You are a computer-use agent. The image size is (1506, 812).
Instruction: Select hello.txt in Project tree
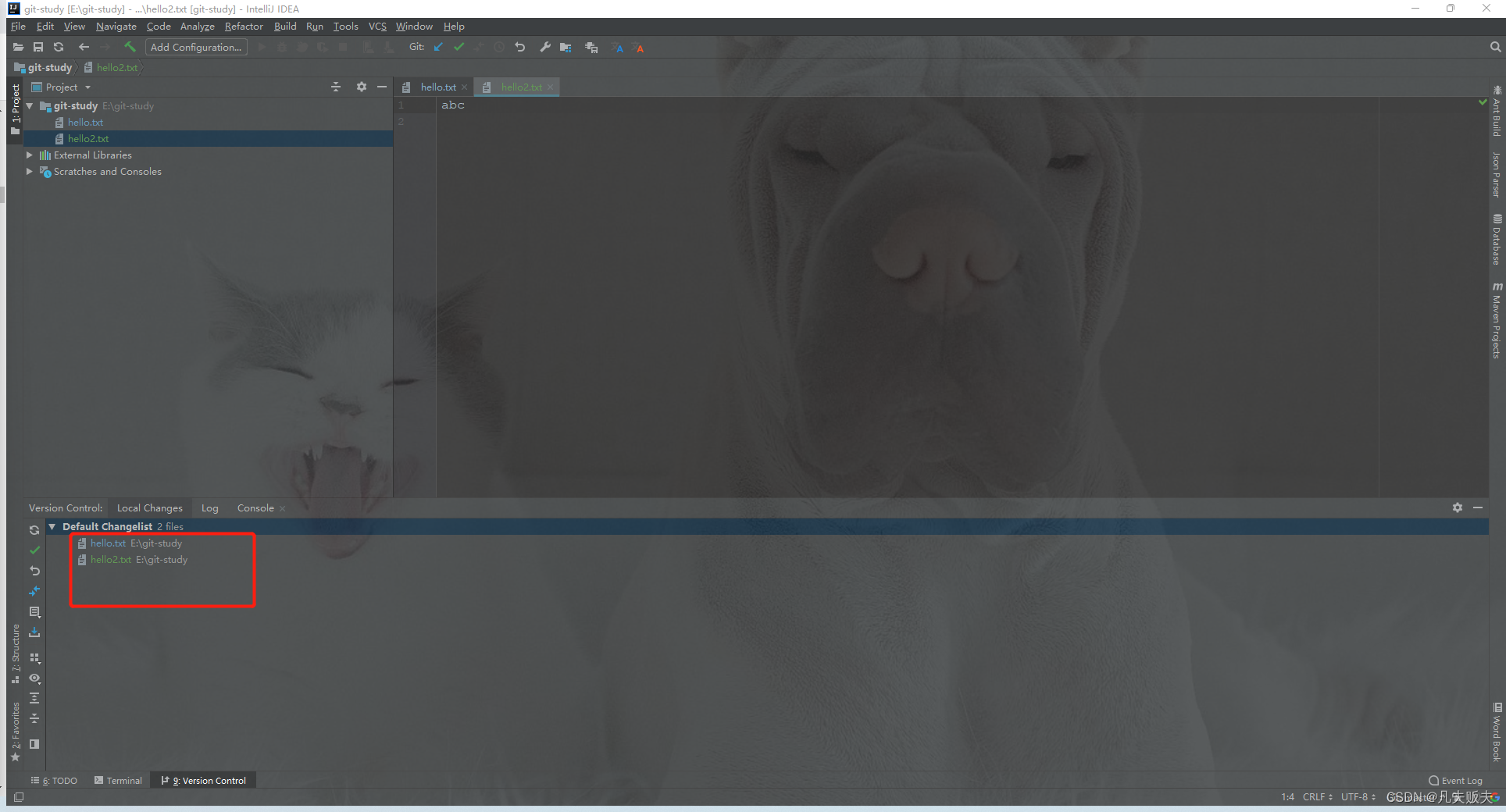(85, 123)
